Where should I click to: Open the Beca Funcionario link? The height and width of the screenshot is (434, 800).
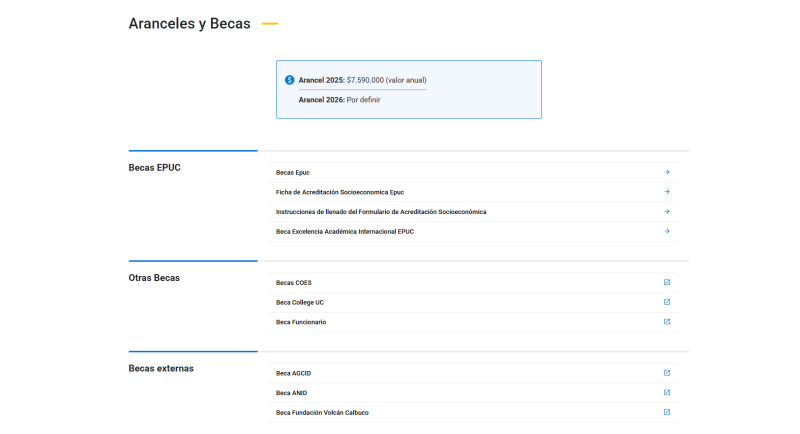(x=301, y=322)
